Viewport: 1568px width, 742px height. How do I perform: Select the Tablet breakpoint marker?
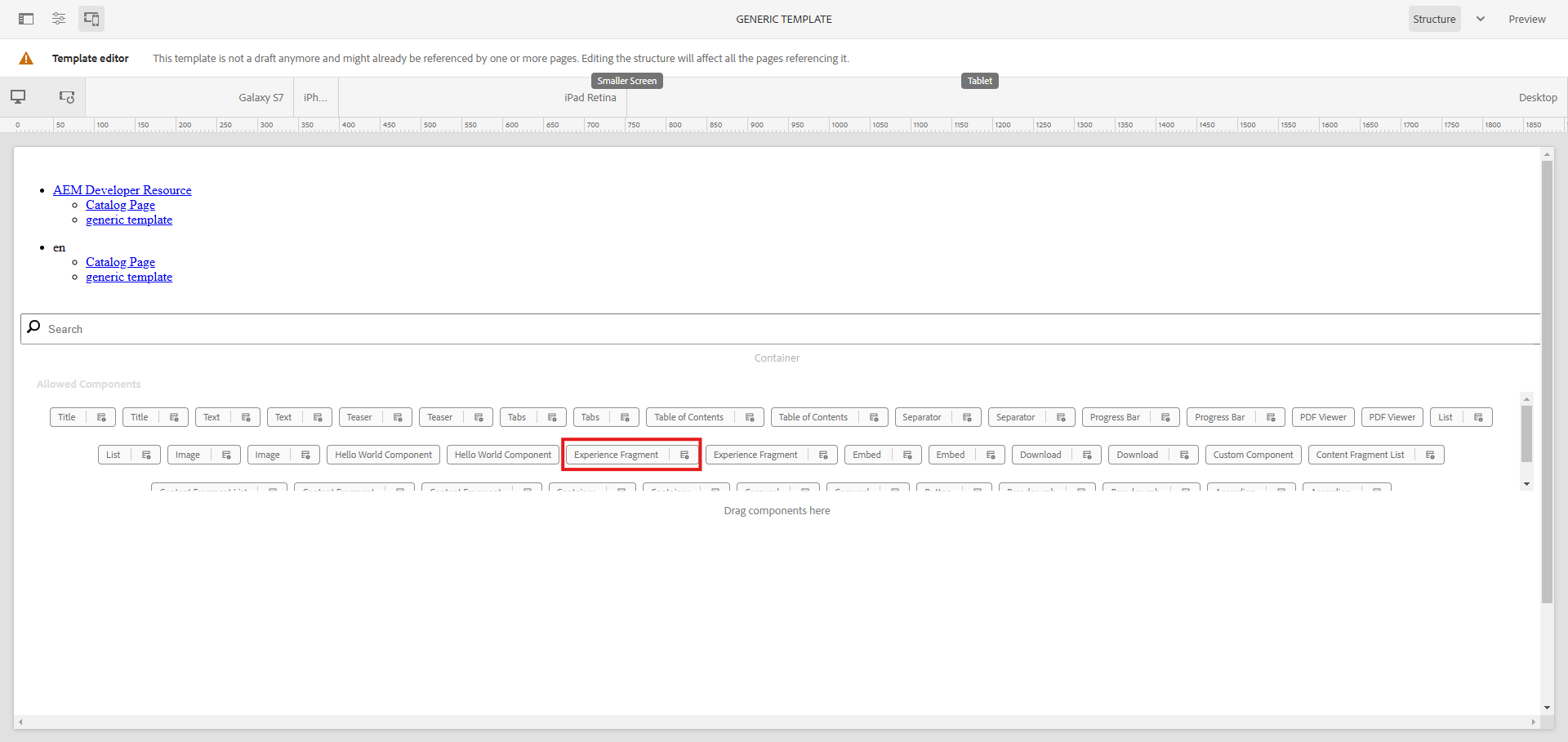click(979, 81)
